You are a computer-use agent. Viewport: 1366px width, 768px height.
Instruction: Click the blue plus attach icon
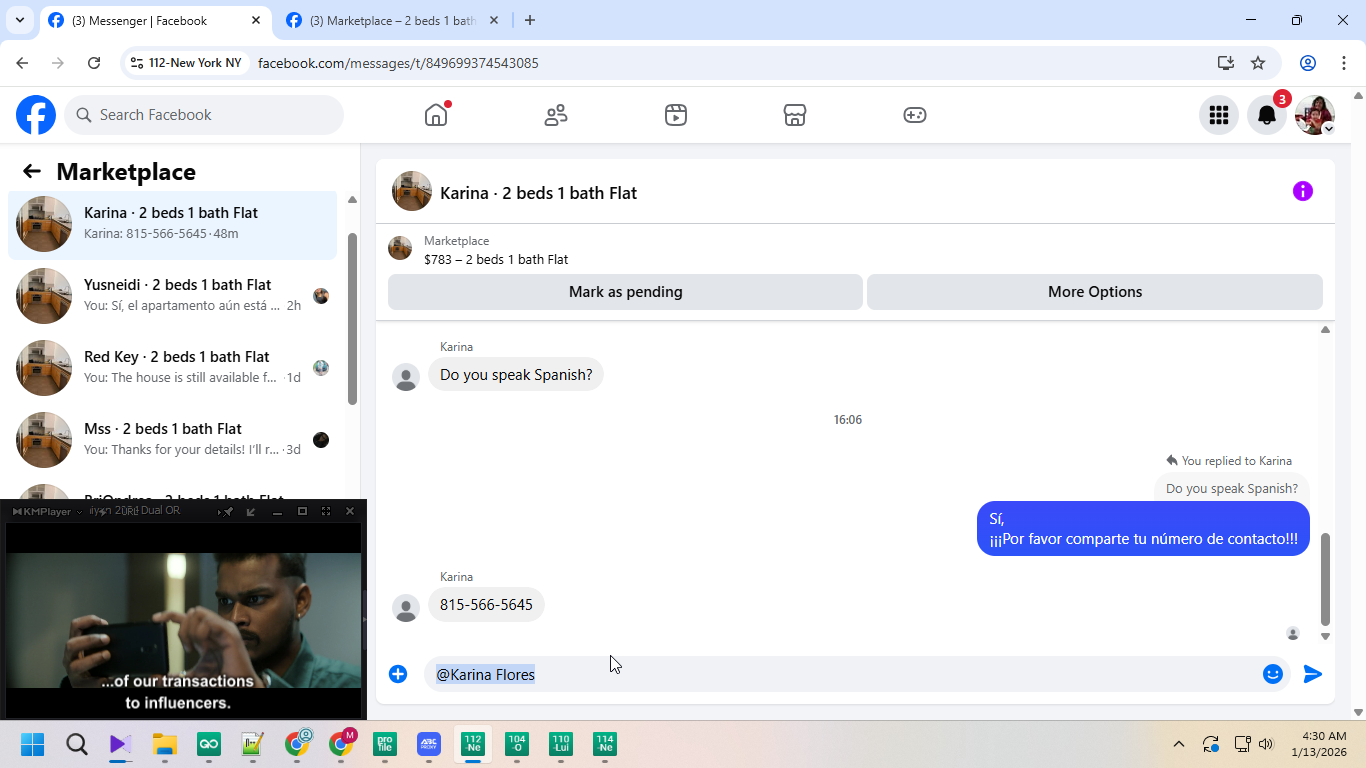[x=398, y=674]
